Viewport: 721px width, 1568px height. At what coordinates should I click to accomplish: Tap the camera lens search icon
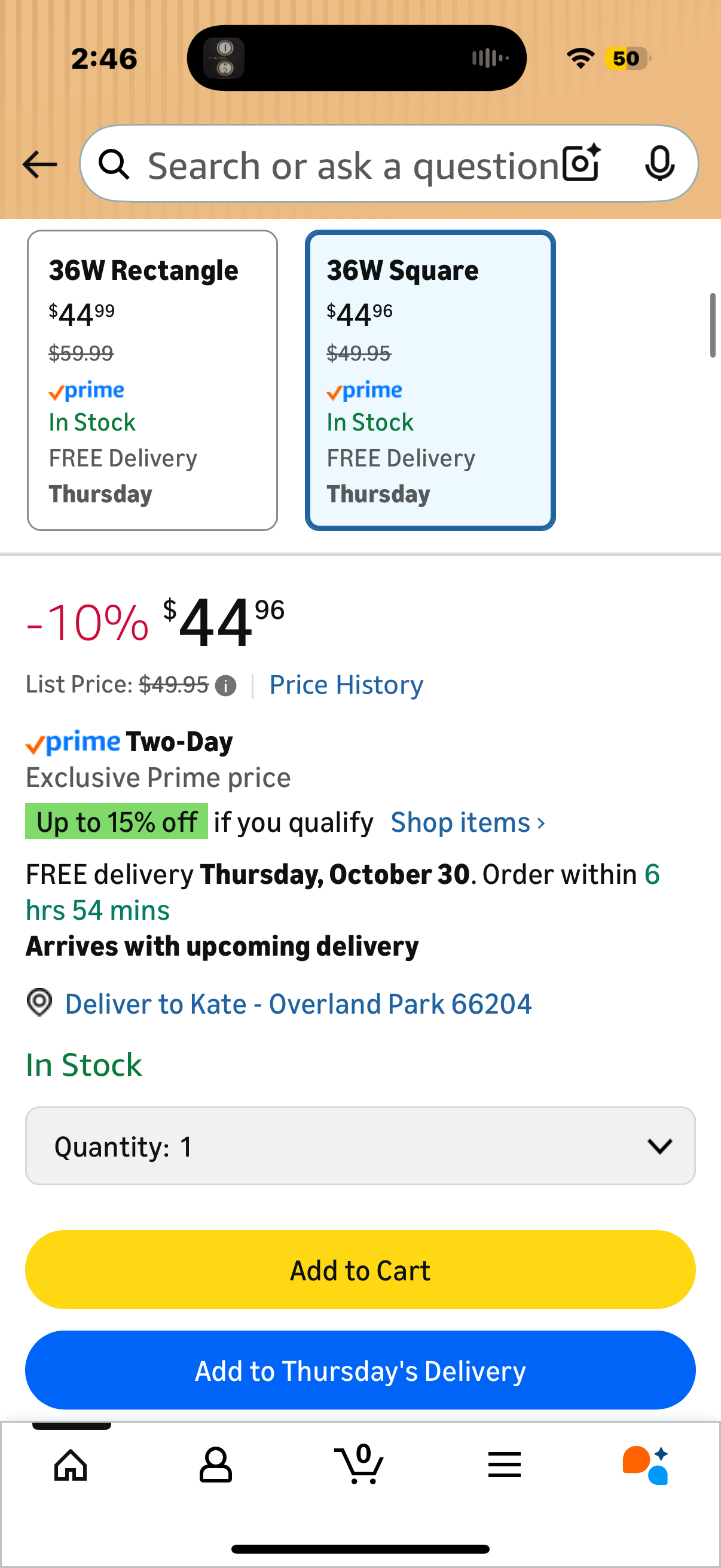pyautogui.click(x=582, y=164)
